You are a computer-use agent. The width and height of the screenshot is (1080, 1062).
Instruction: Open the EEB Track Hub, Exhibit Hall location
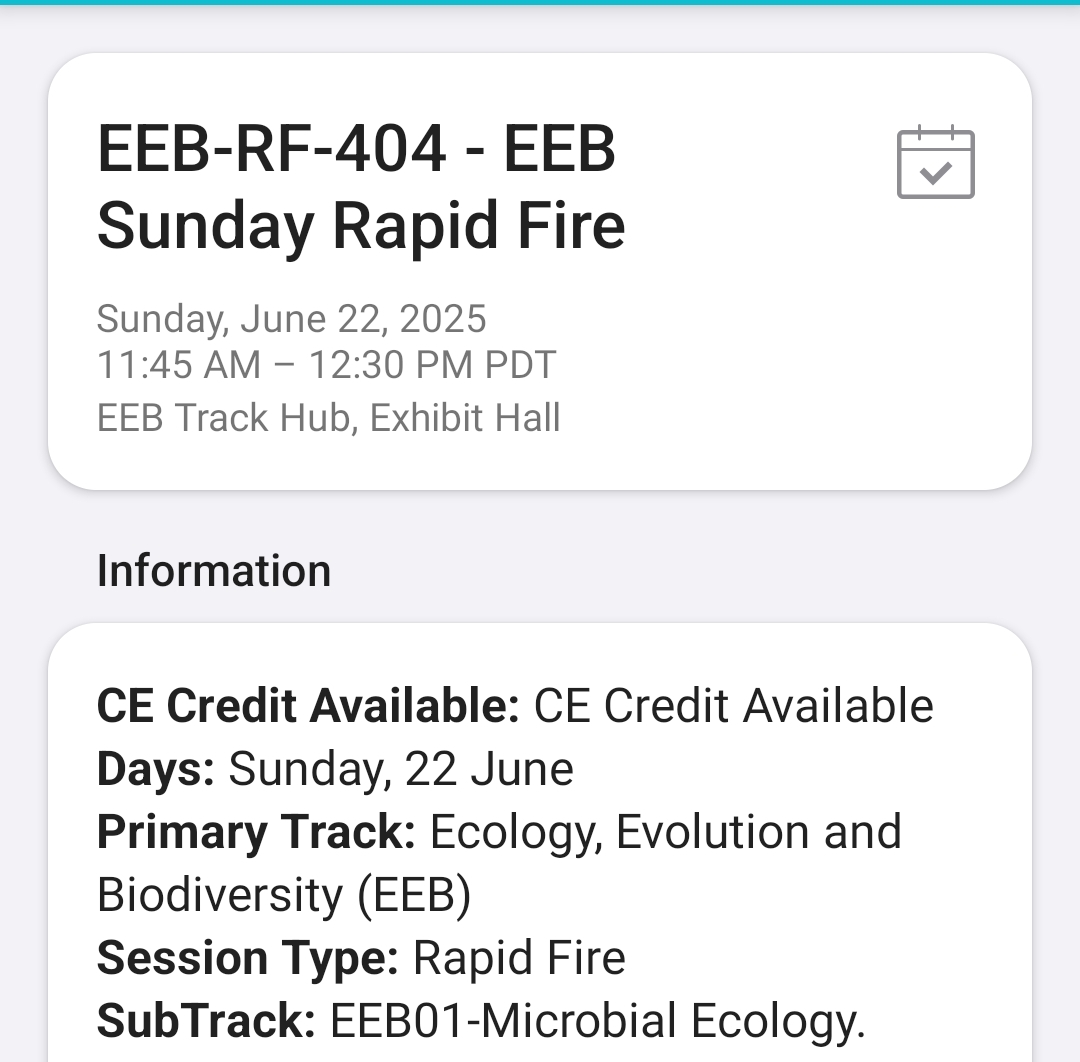[x=328, y=417]
